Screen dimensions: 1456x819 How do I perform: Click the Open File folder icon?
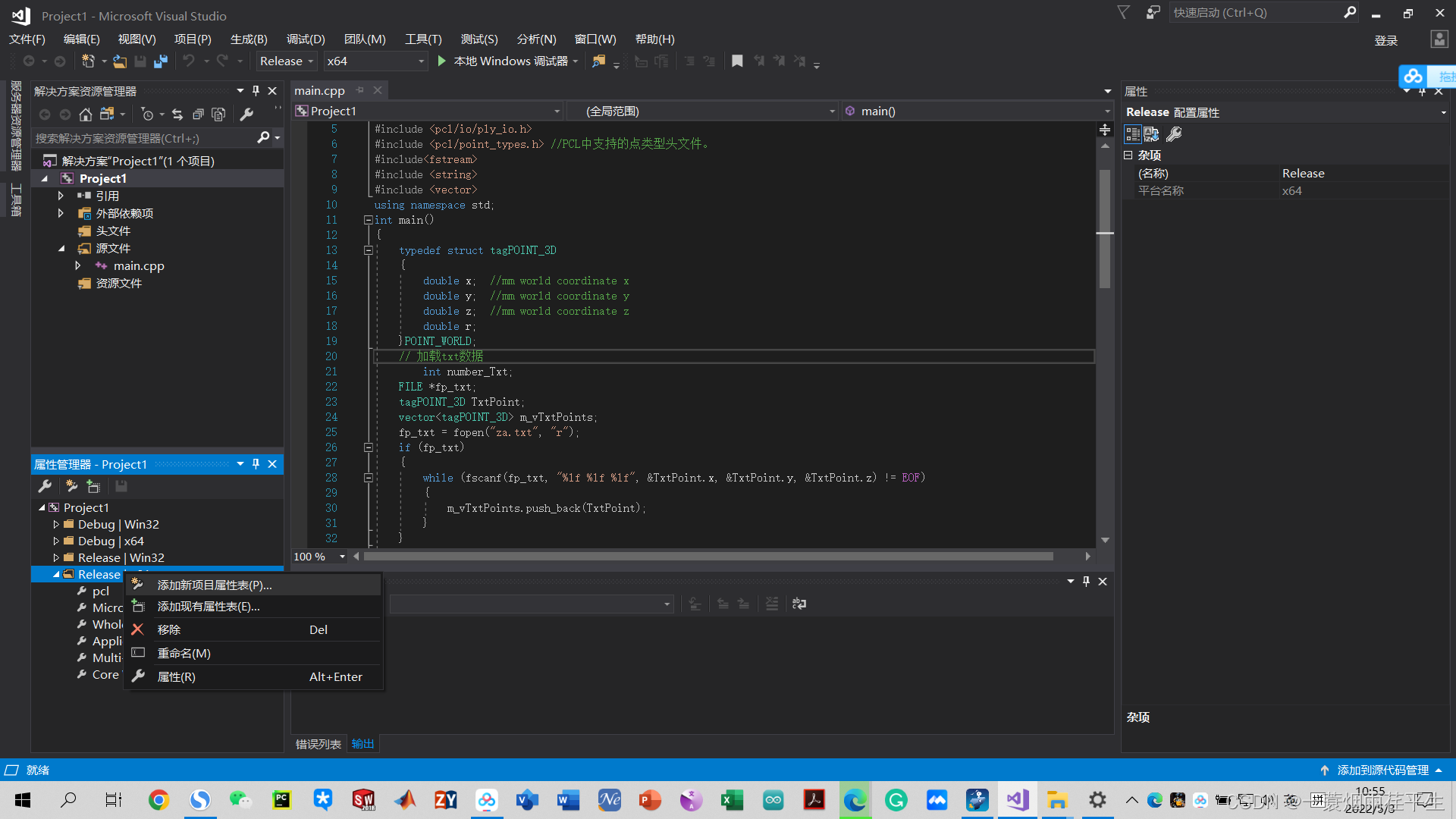(120, 61)
